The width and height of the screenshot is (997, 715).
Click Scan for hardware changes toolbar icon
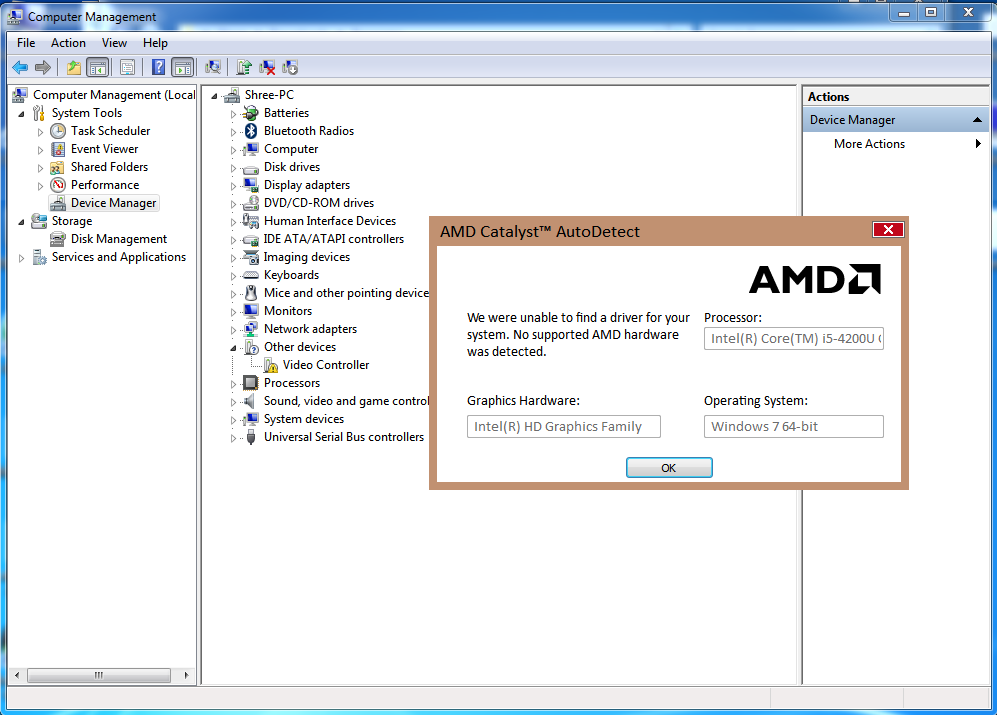213,67
